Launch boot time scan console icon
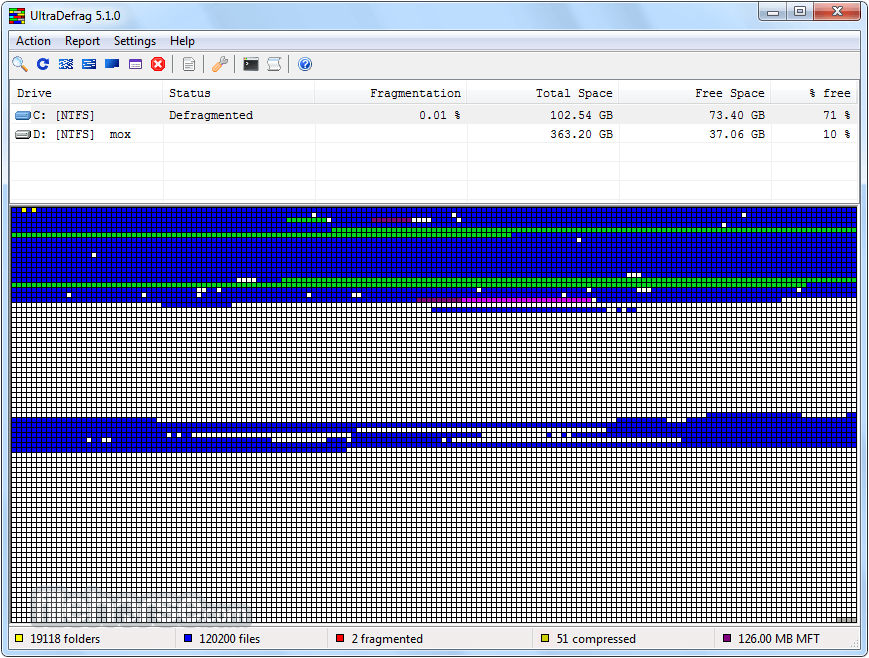Screen dimensions: 869x658 point(251,64)
